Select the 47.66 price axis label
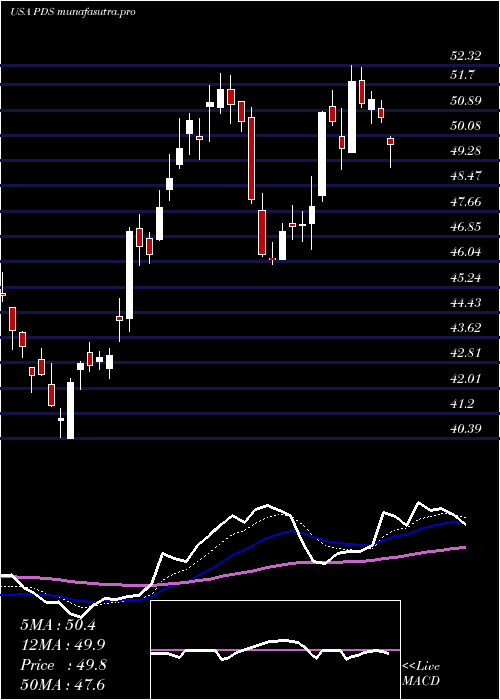500x700 pixels. (466, 202)
